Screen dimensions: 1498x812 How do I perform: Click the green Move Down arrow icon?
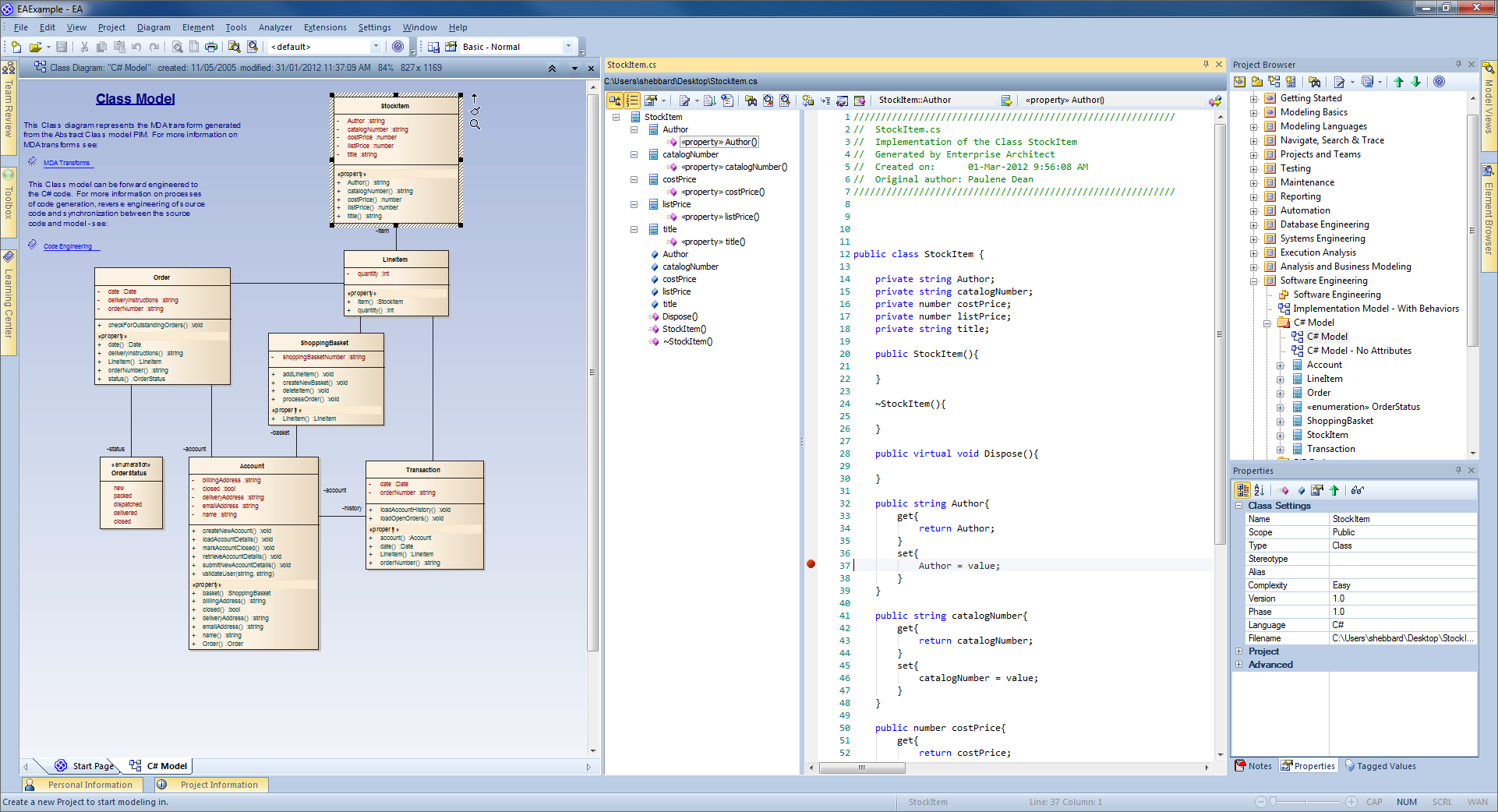point(1416,82)
